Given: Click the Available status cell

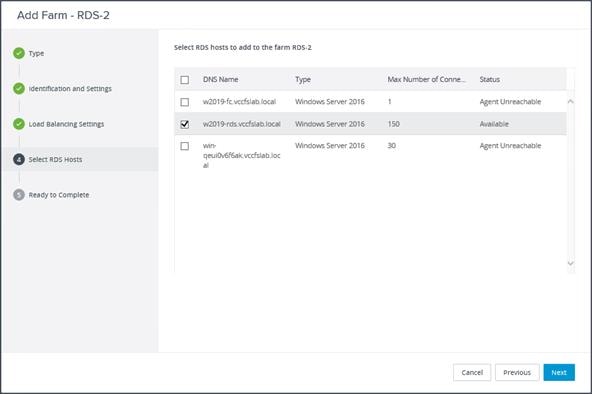Looking at the screenshot, I should point(494,124).
